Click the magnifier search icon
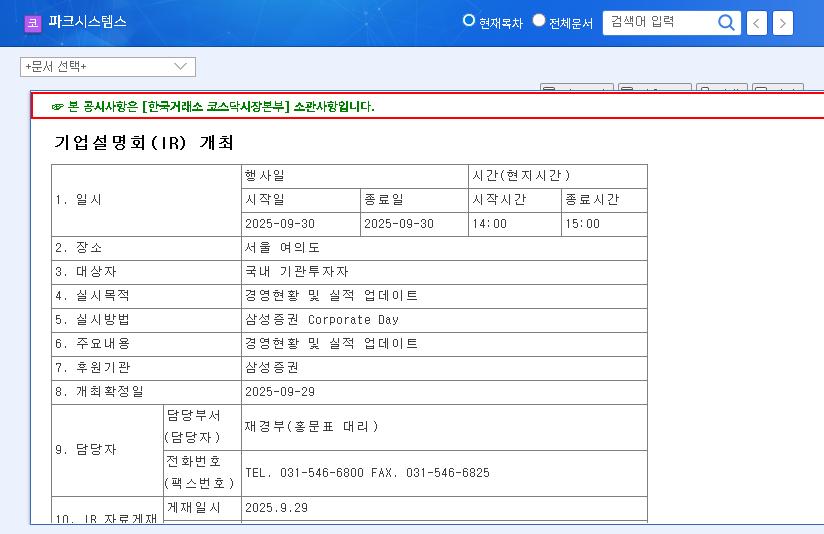Viewport: 824px width, 534px height. point(726,23)
